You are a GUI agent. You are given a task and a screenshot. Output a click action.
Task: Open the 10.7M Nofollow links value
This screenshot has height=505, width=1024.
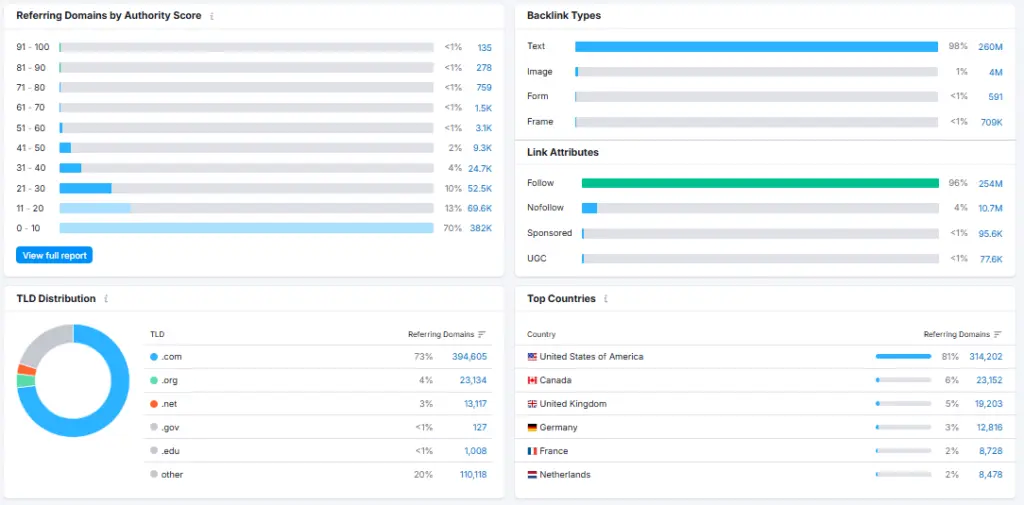point(989,208)
